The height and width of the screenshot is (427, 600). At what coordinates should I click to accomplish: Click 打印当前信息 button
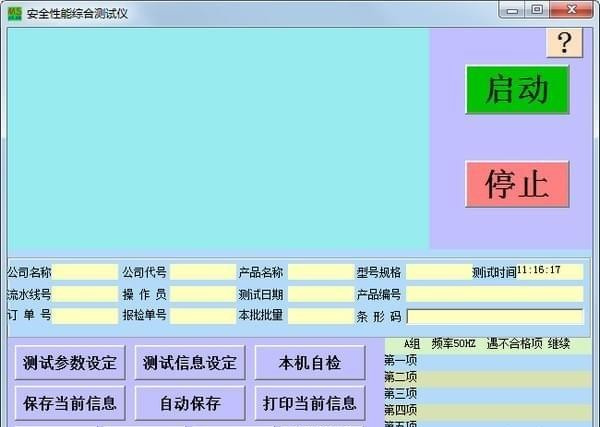pyautogui.click(x=310, y=403)
